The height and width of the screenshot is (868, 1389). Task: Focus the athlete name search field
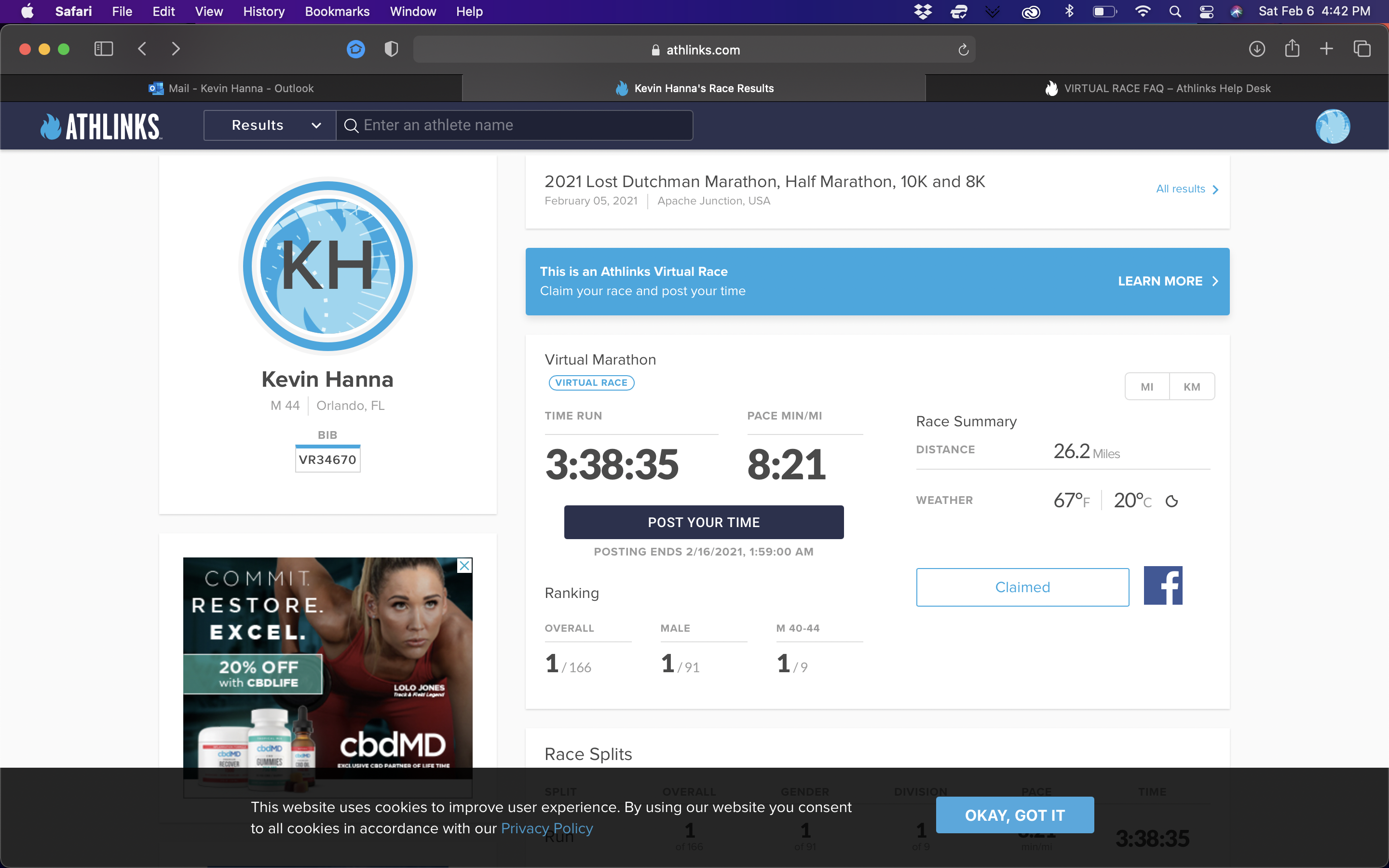point(514,125)
